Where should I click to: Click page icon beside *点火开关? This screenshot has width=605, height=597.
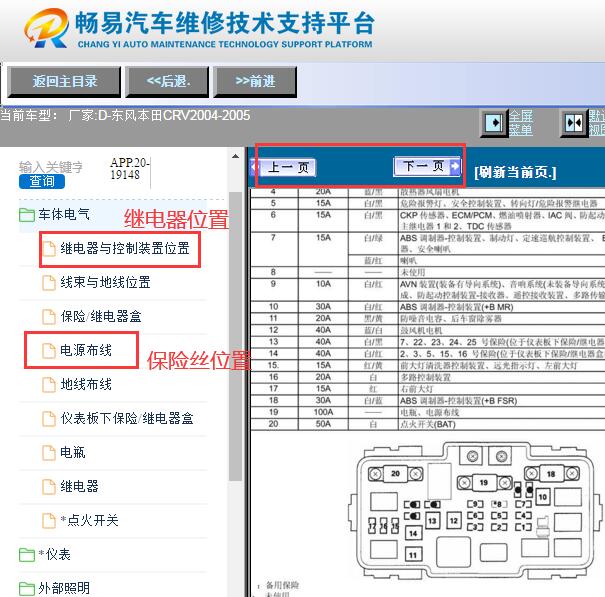[x=49, y=521]
